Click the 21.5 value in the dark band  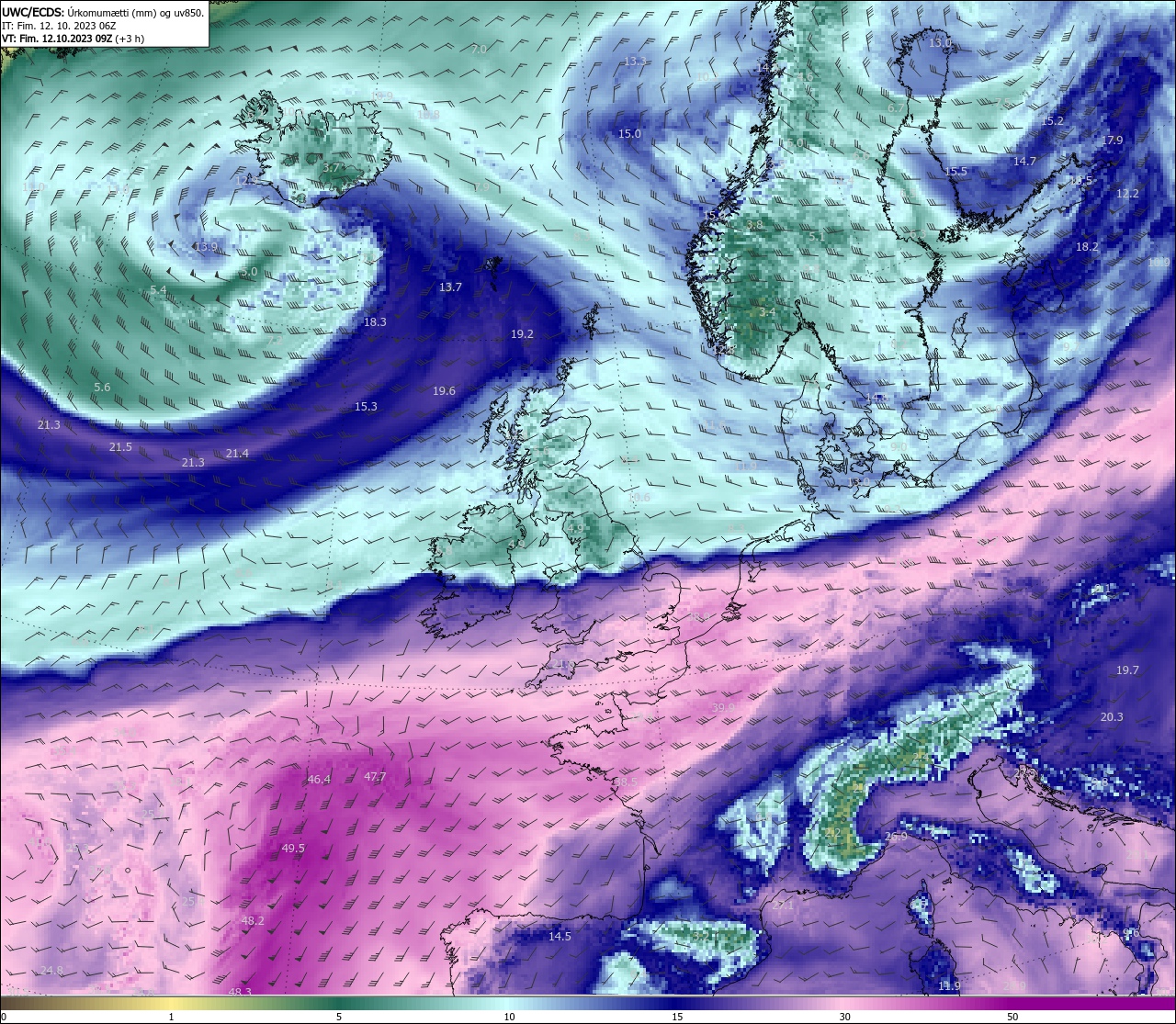tap(120, 447)
